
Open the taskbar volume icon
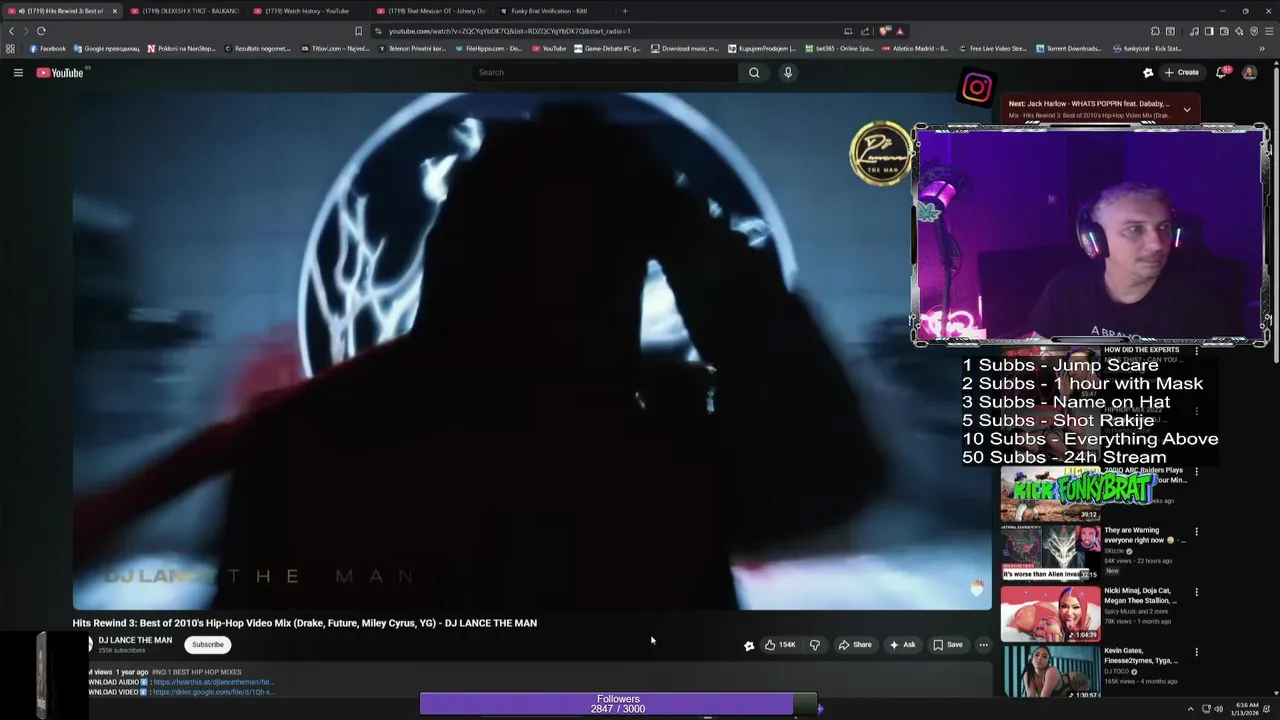(1218, 709)
